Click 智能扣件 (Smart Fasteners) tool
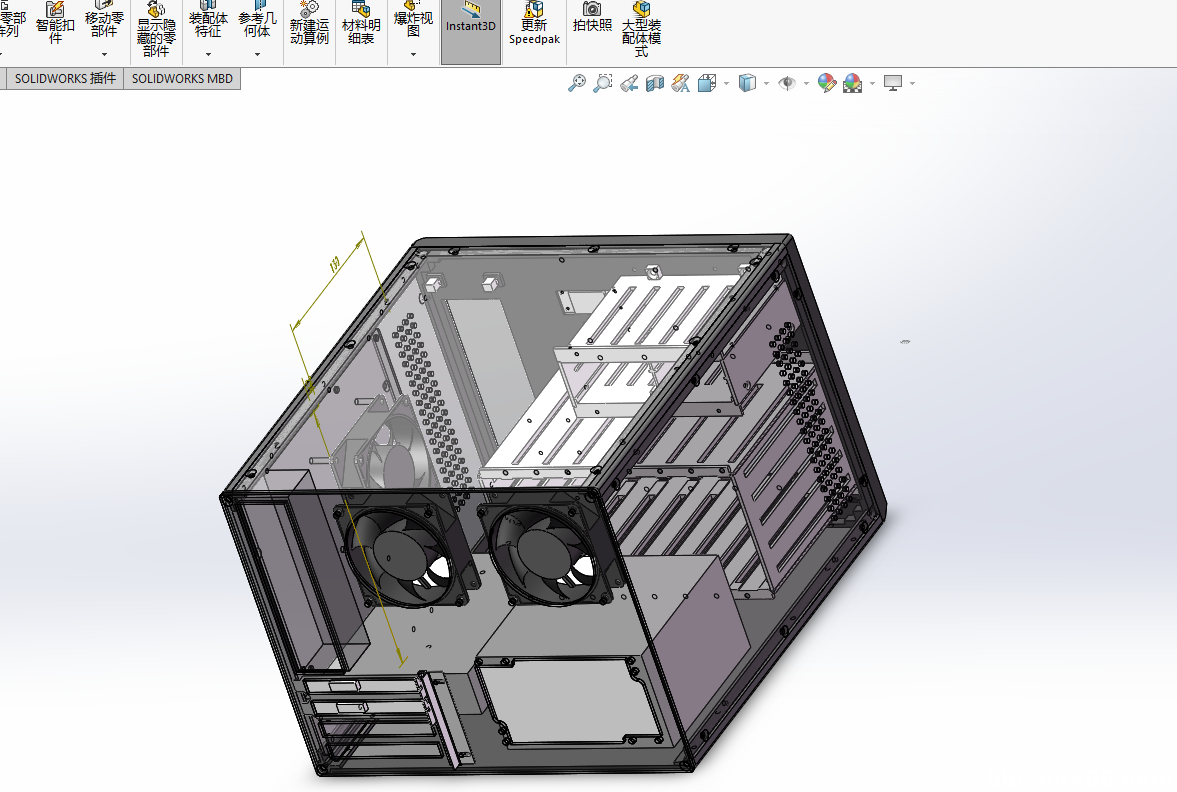The width and height of the screenshot is (1177, 792). [56, 23]
